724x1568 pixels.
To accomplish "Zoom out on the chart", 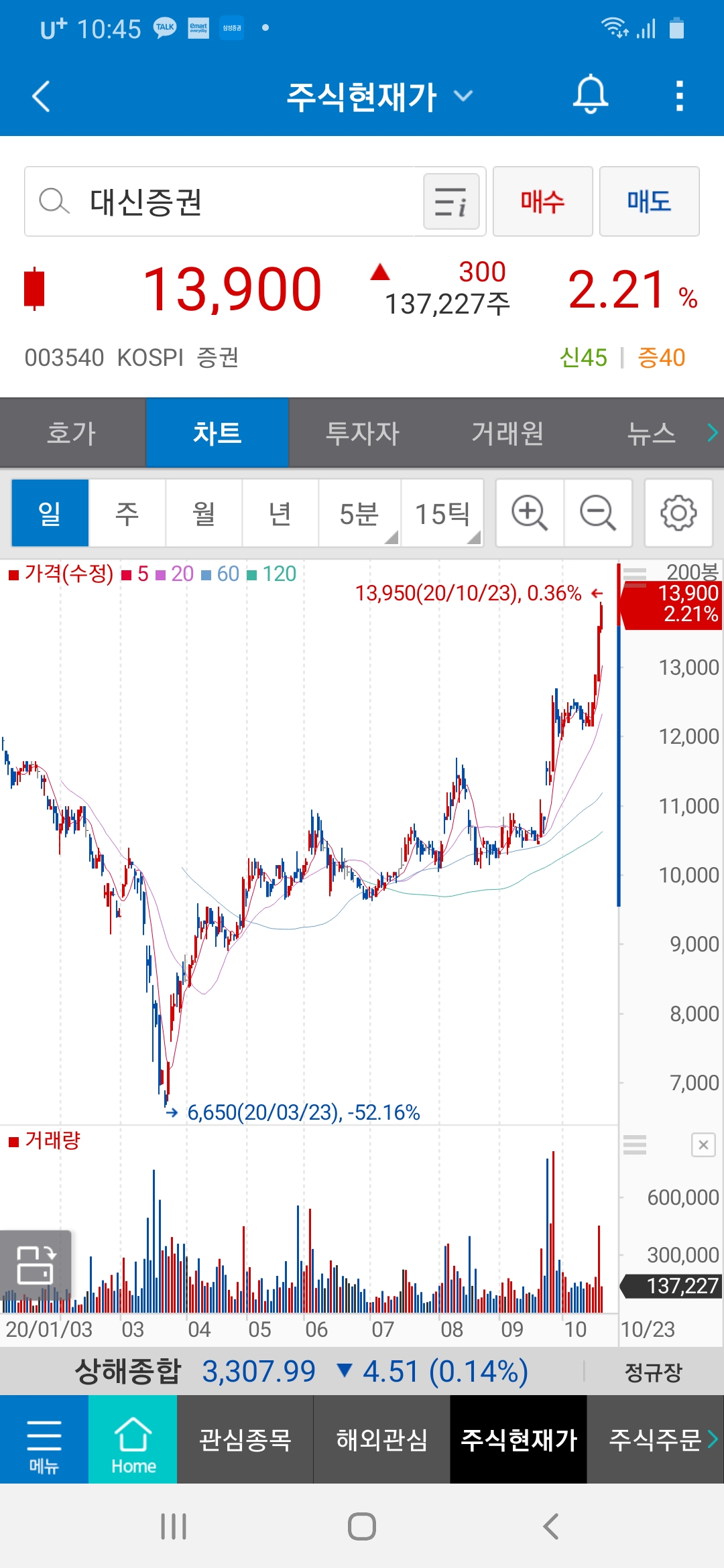I will [x=597, y=513].
